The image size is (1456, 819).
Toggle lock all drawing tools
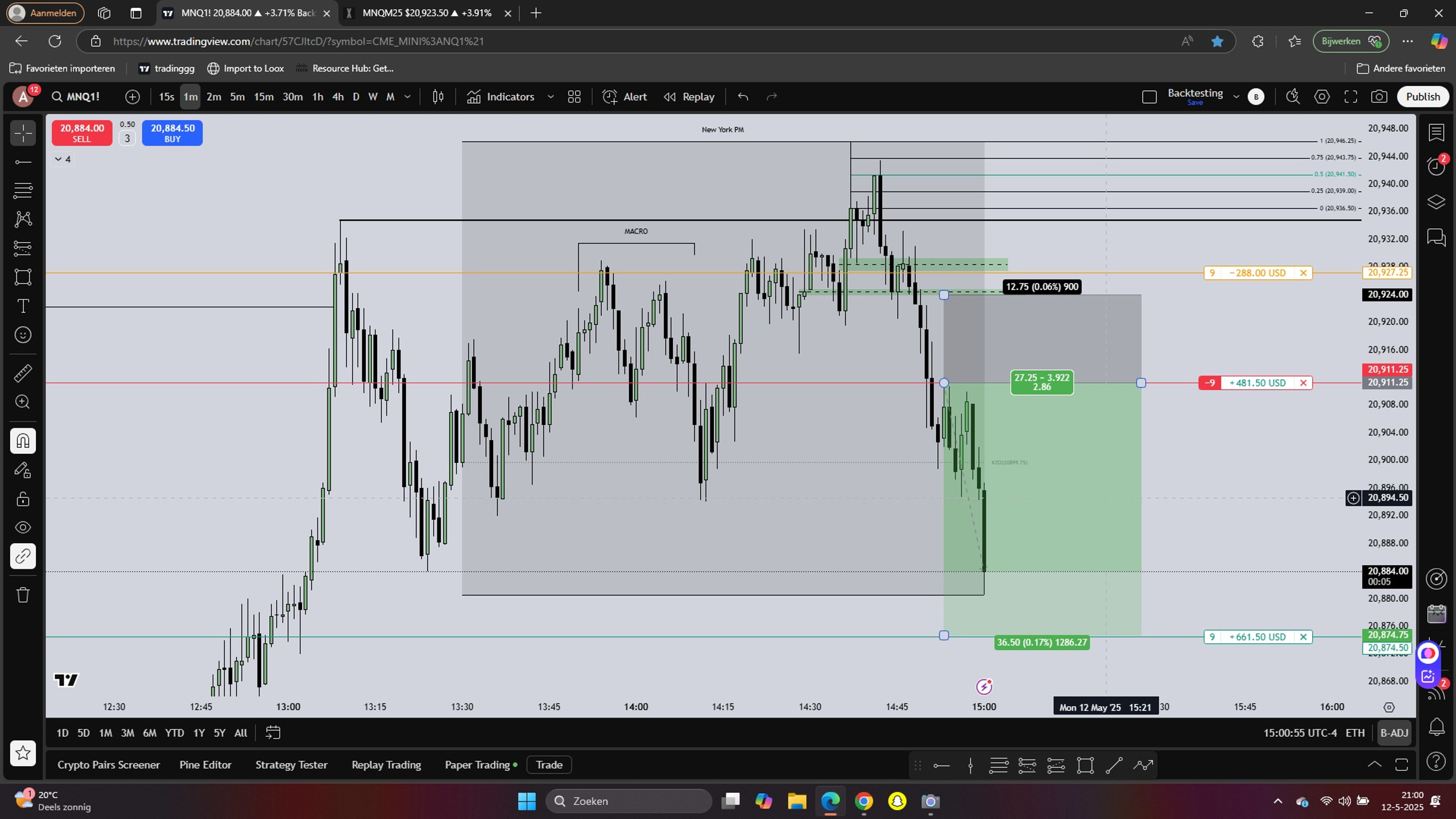click(23, 499)
